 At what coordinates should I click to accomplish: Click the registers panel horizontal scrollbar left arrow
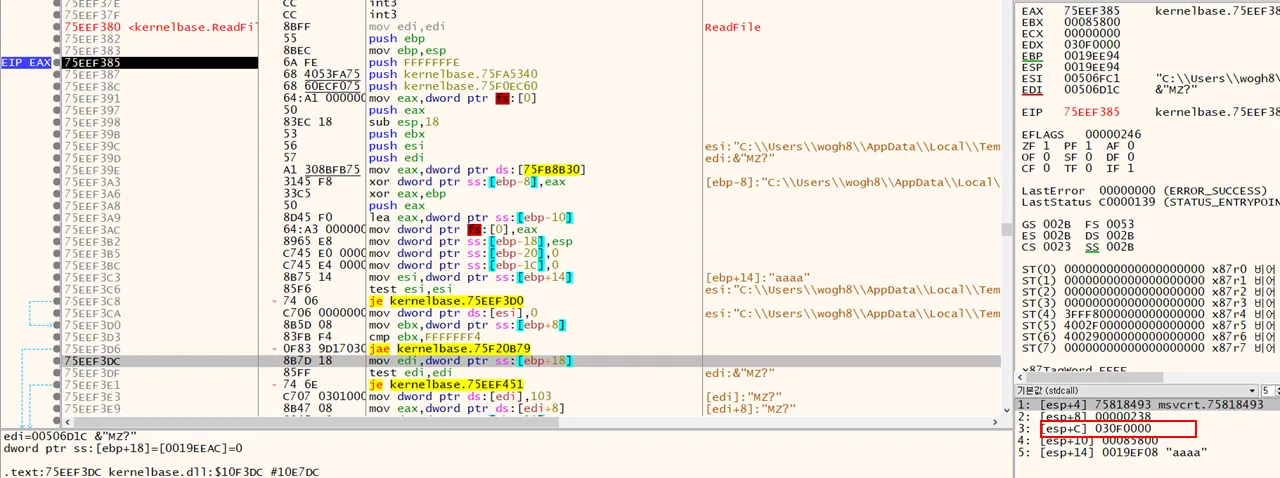(1020, 376)
